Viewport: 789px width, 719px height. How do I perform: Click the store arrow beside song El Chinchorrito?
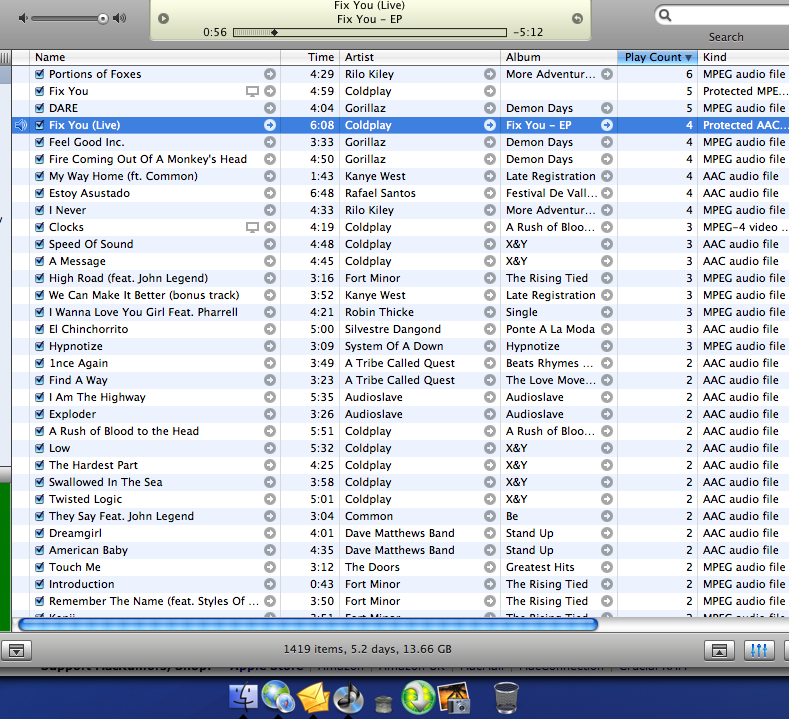click(x=270, y=329)
